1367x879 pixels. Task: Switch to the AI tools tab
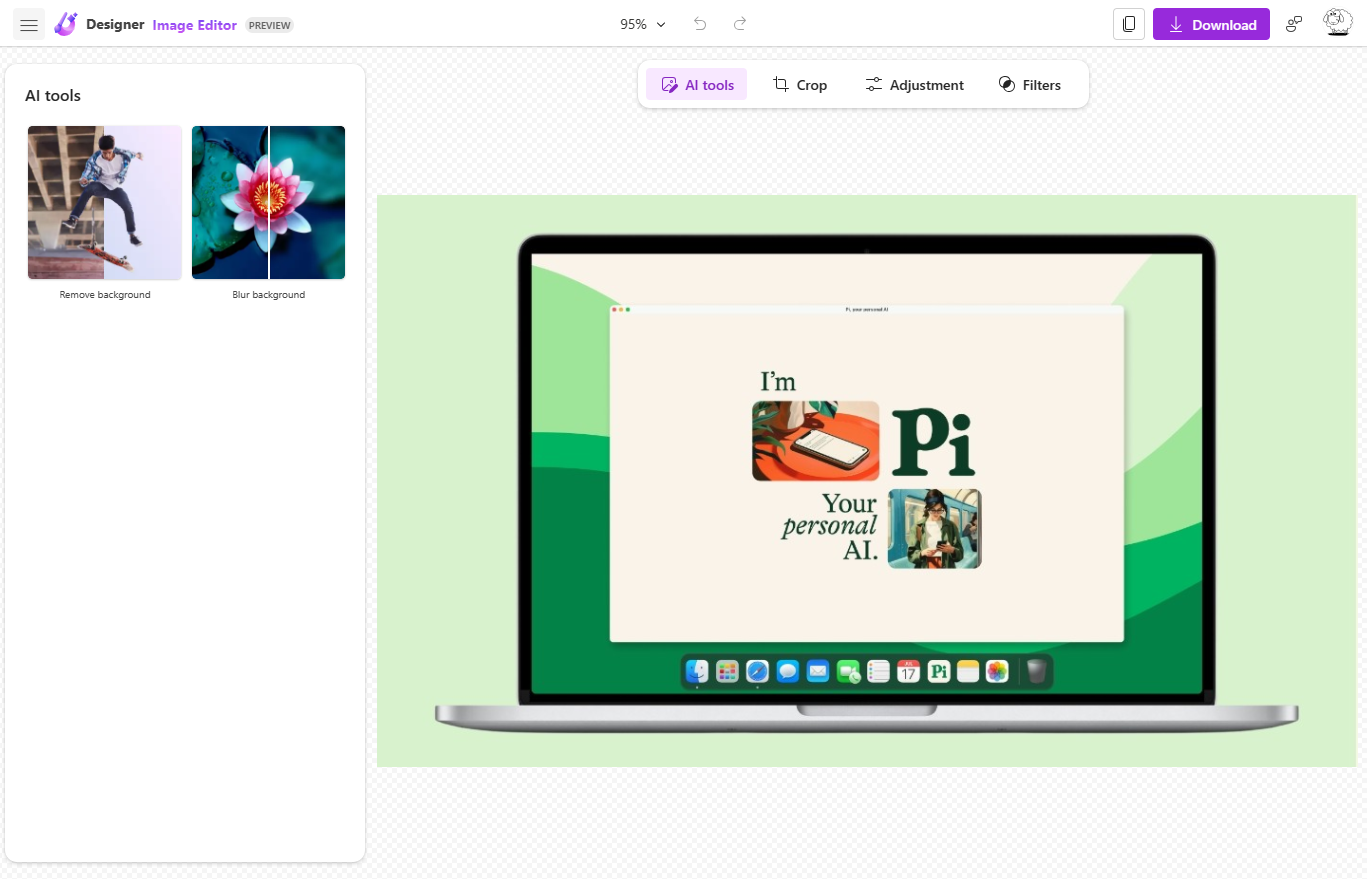(697, 85)
